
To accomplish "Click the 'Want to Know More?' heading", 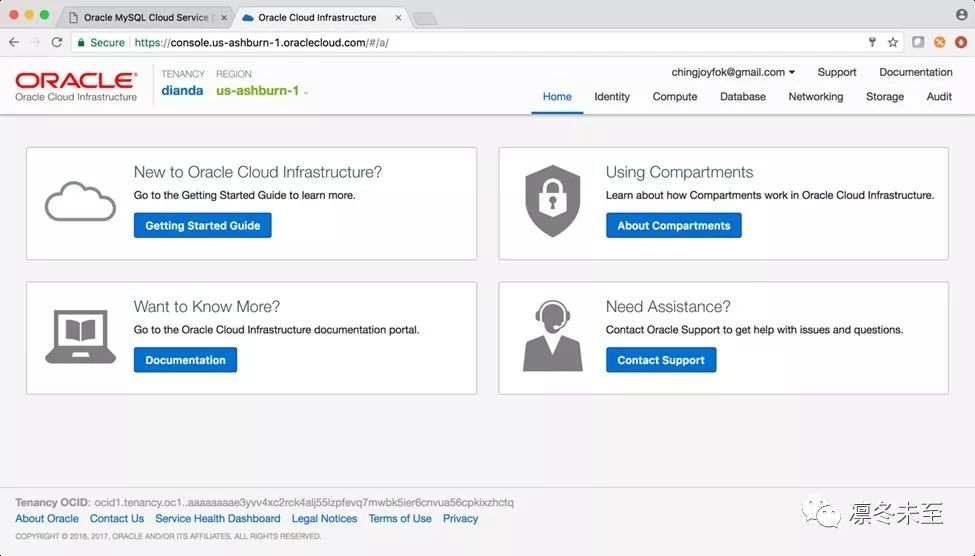I will 206,307.
